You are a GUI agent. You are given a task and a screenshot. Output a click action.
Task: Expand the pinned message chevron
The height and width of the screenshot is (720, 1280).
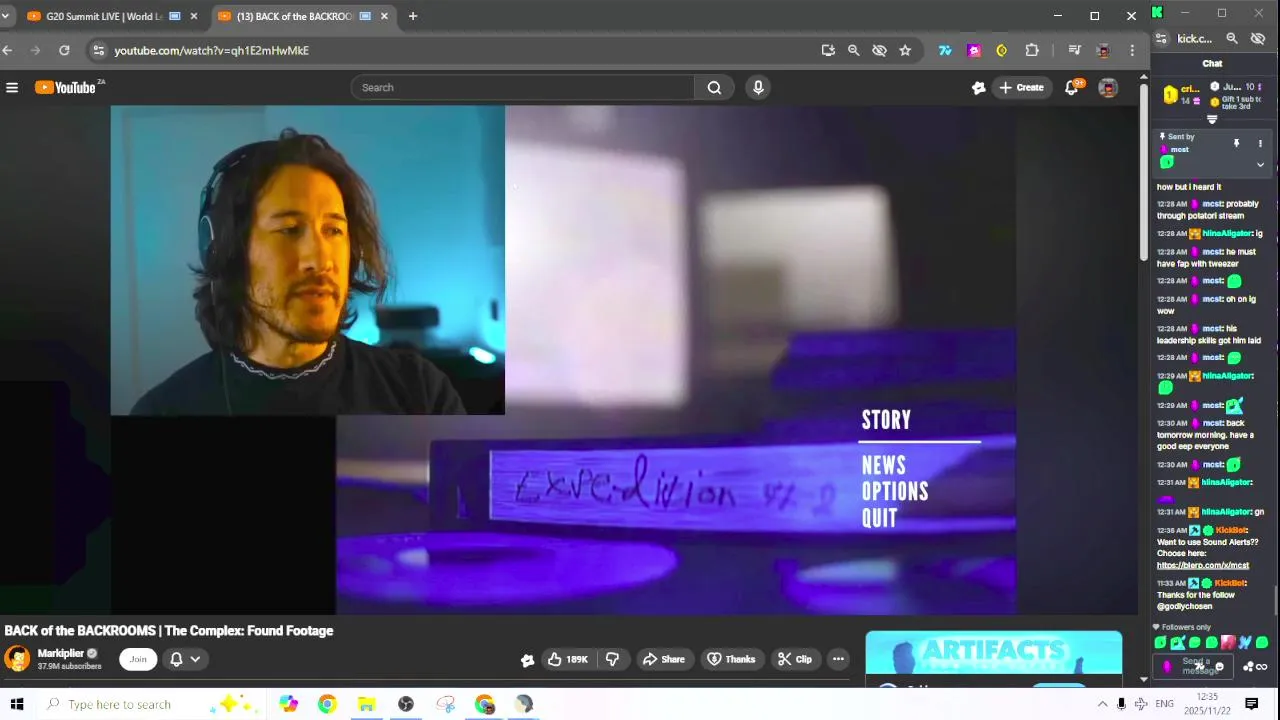point(1260,165)
